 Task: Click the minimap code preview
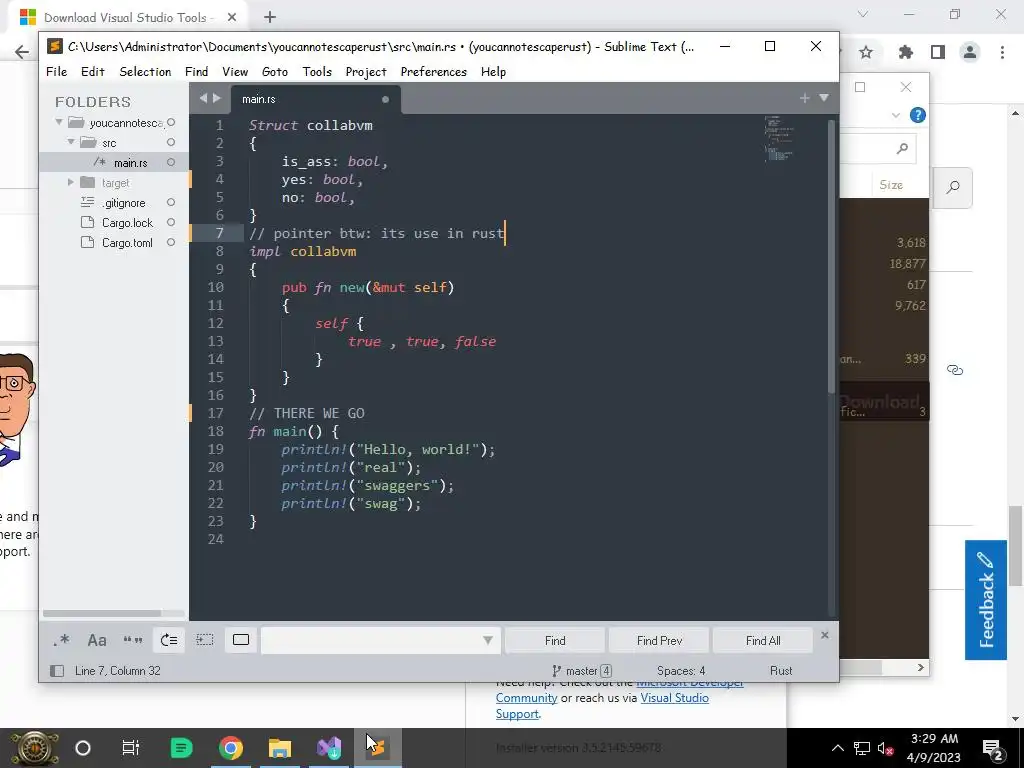[779, 138]
